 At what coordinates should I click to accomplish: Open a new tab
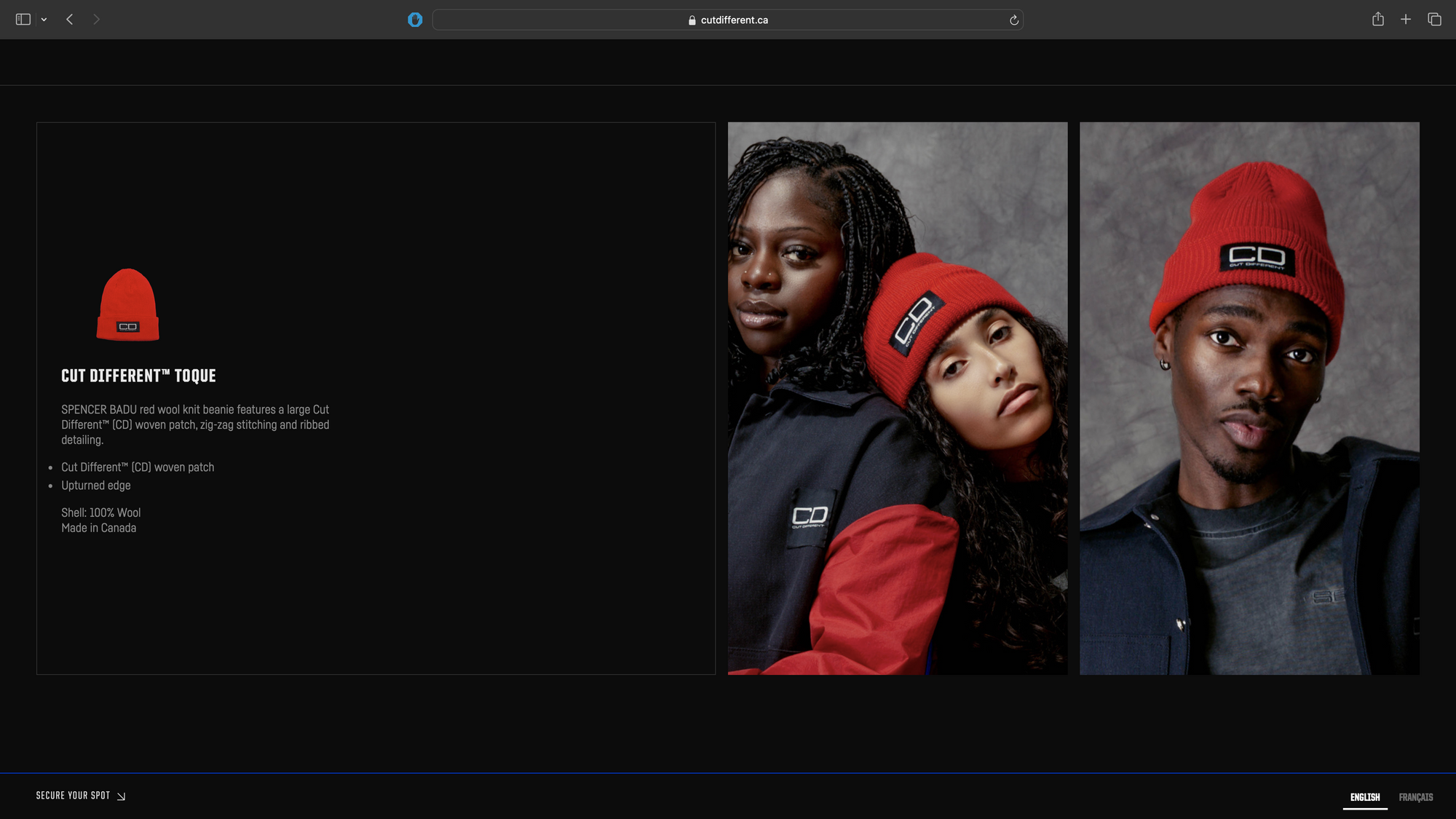1406,20
